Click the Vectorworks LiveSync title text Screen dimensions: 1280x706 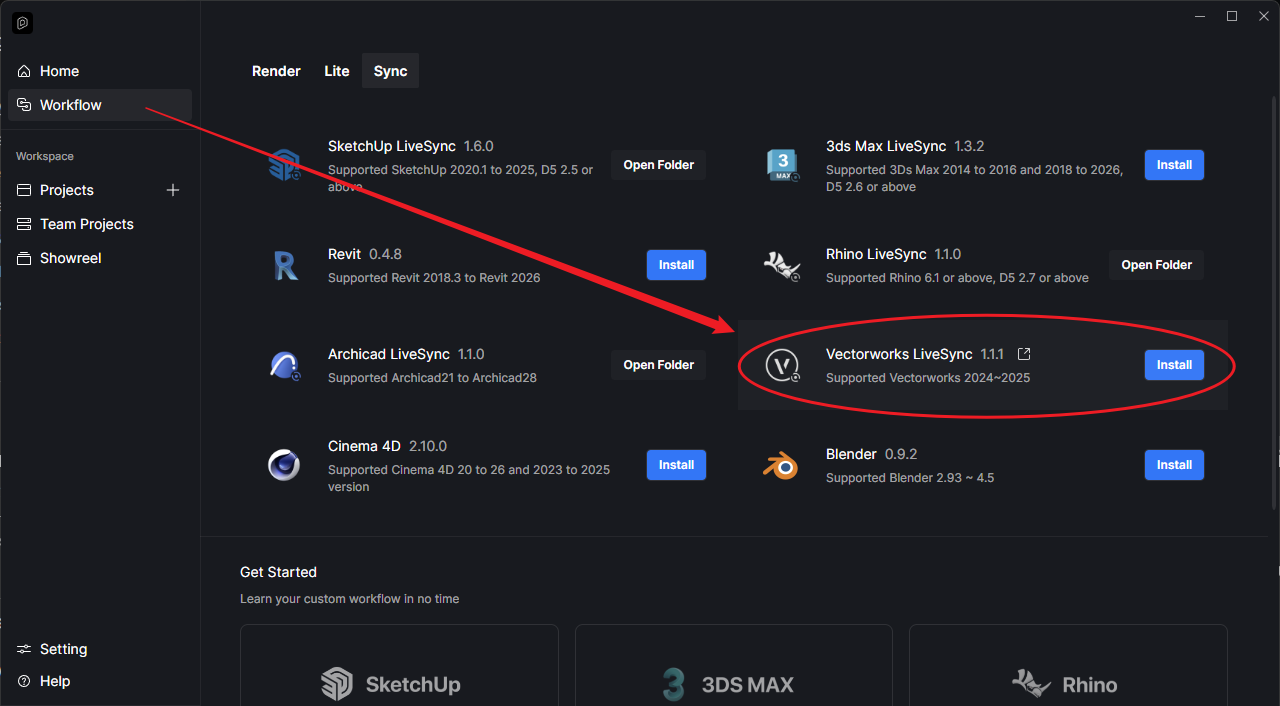pos(899,354)
